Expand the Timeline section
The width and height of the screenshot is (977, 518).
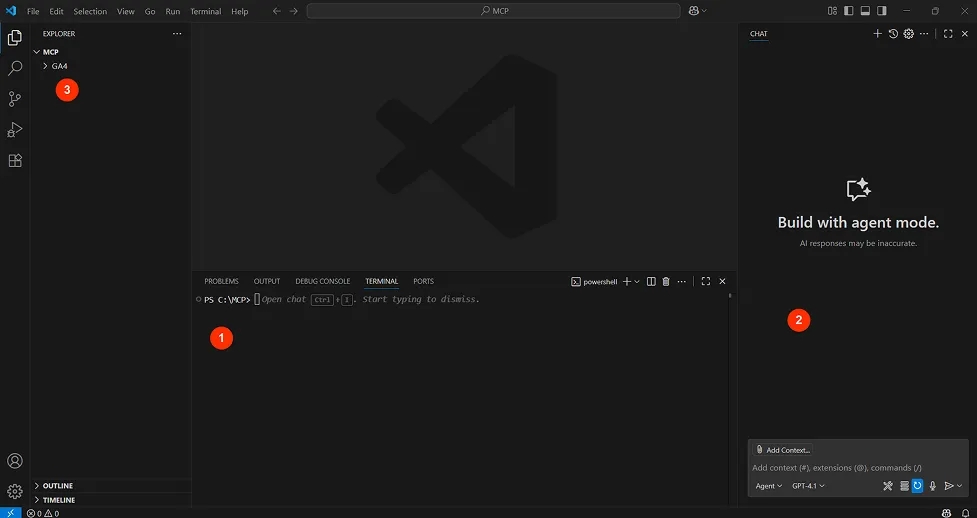[x=111, y=500]
